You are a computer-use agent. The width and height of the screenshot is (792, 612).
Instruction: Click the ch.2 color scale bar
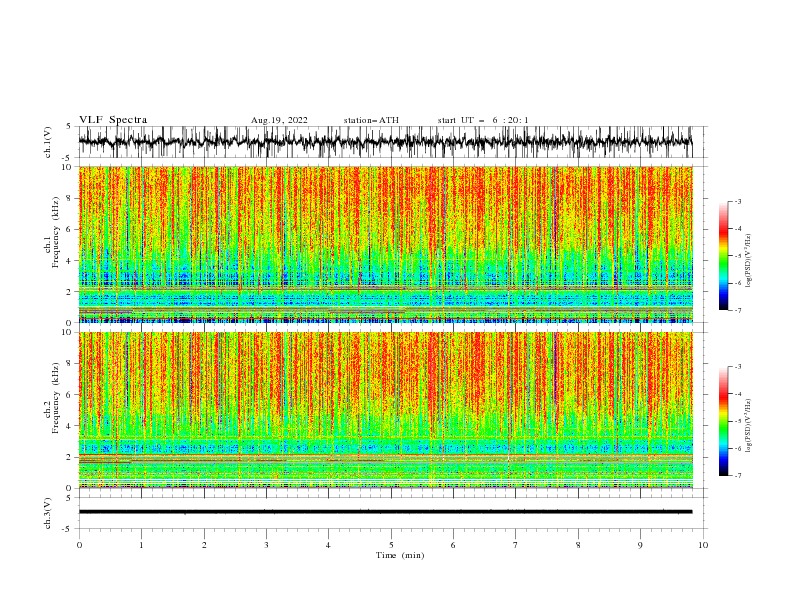point(723,421)
